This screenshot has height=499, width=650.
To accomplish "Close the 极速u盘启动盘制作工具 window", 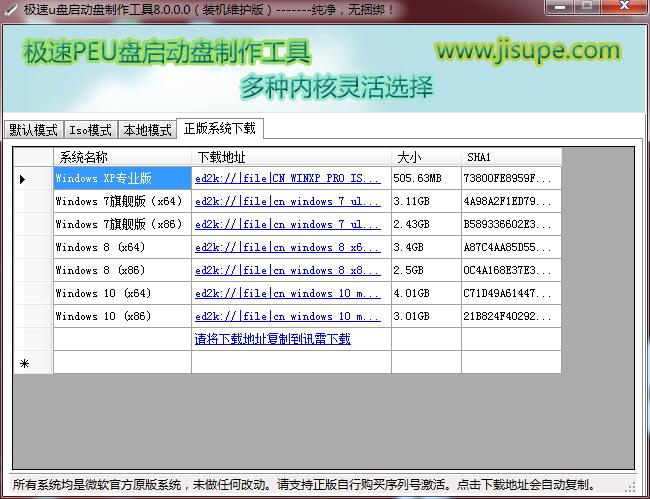I will [624, 6].
